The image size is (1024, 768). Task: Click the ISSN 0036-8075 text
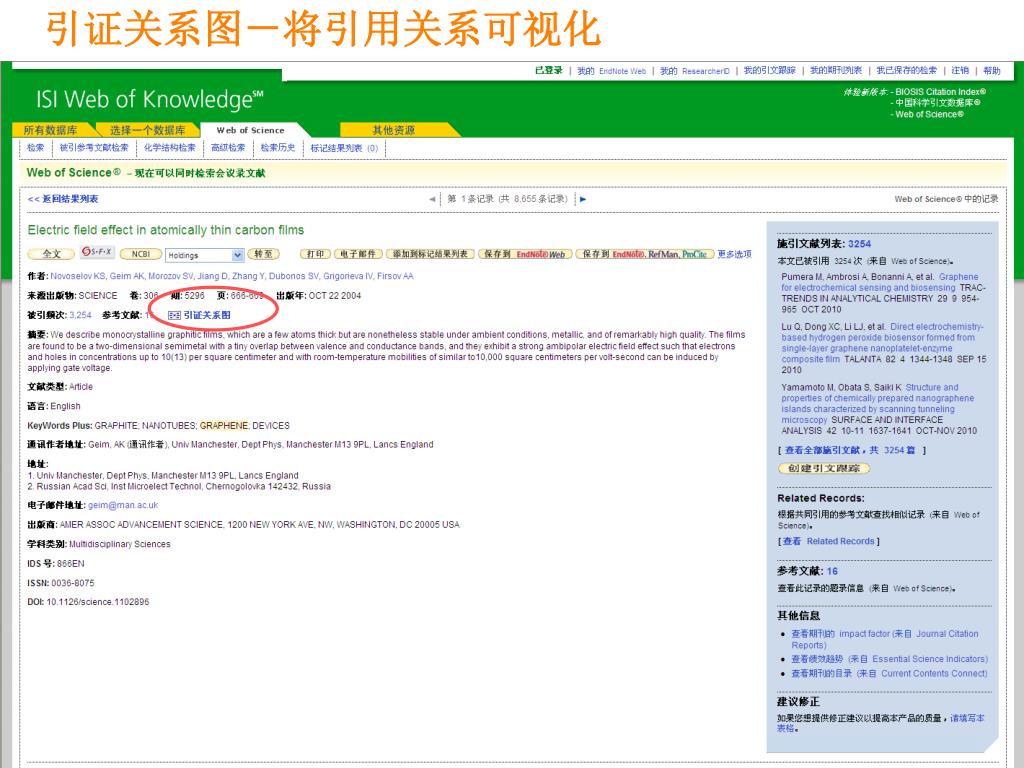coord(61,583)
